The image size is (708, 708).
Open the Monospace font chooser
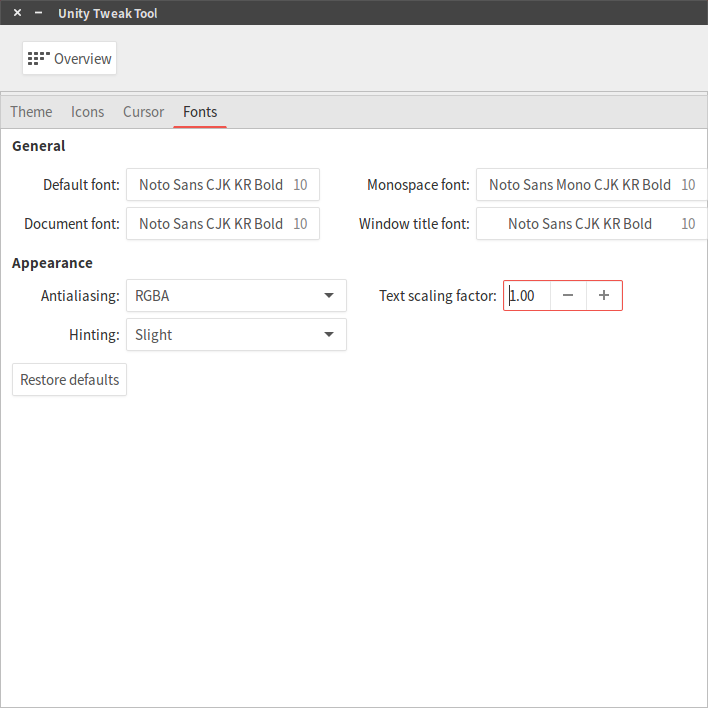pyautogui.click(x=592, y=185)
